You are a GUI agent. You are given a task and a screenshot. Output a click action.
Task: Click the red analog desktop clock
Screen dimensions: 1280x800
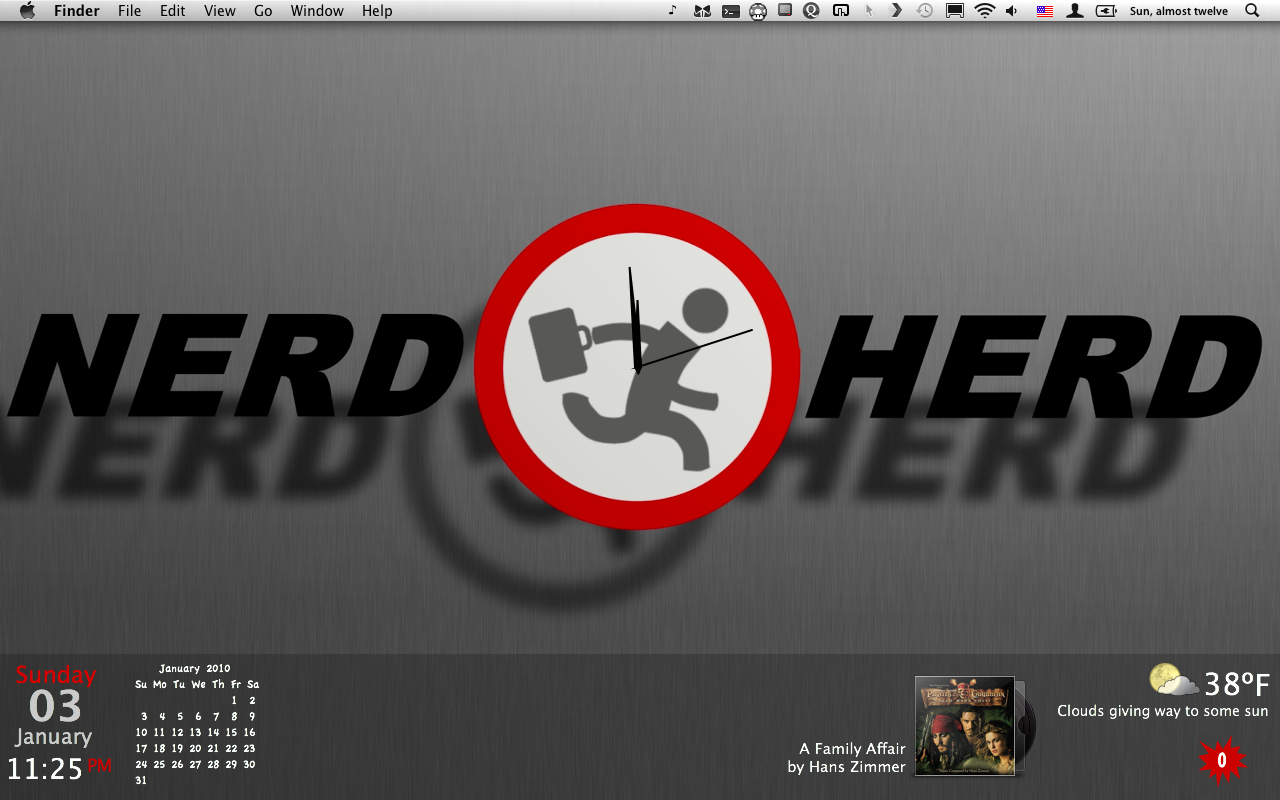click(x=637, y=366)
